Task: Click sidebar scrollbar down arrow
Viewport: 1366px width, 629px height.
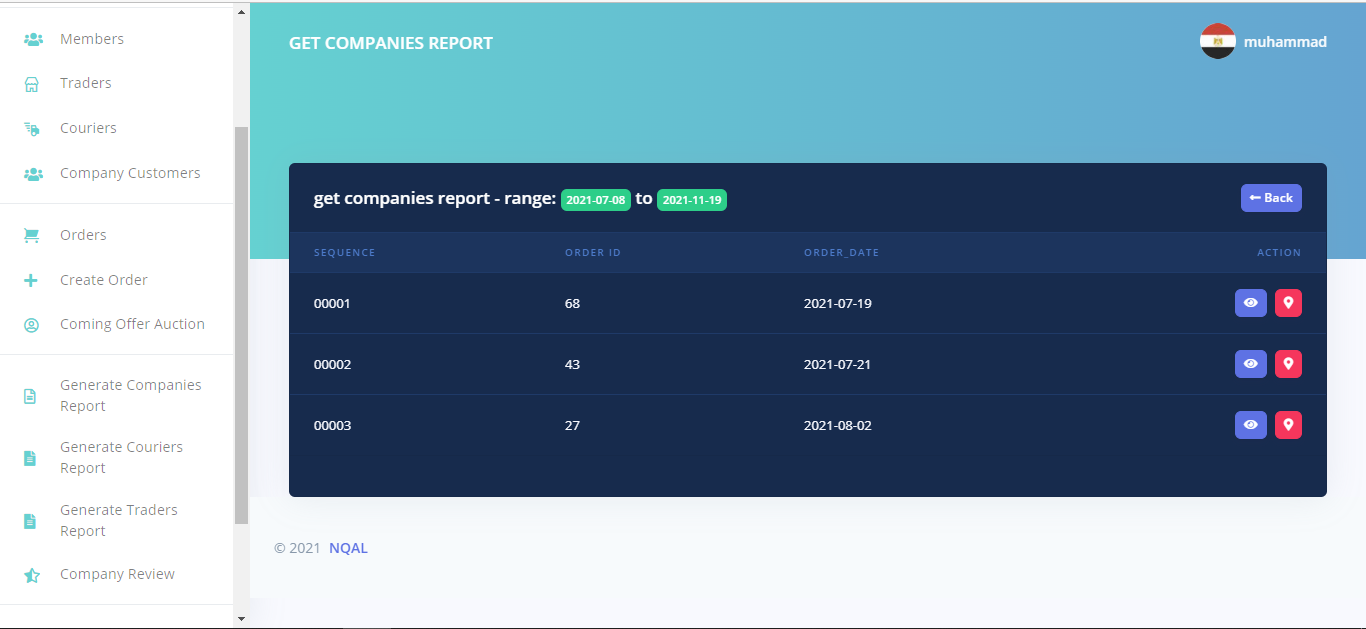Action: [x=241, y=619]
